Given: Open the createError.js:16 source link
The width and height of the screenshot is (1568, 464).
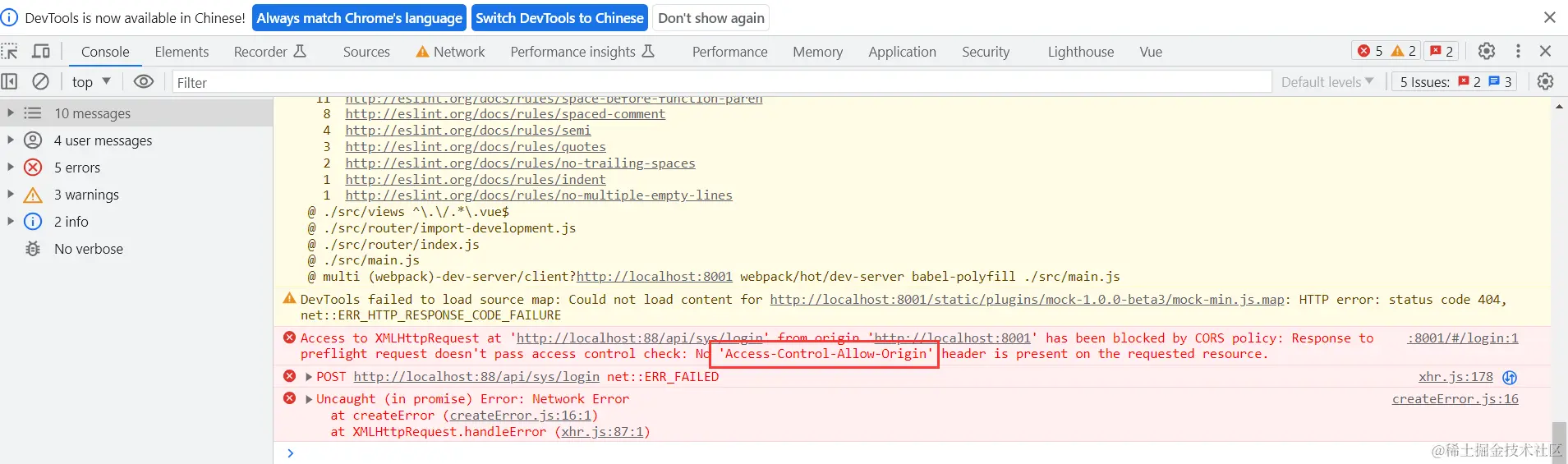Looking at the screenshot, I should coord(1455,399).
